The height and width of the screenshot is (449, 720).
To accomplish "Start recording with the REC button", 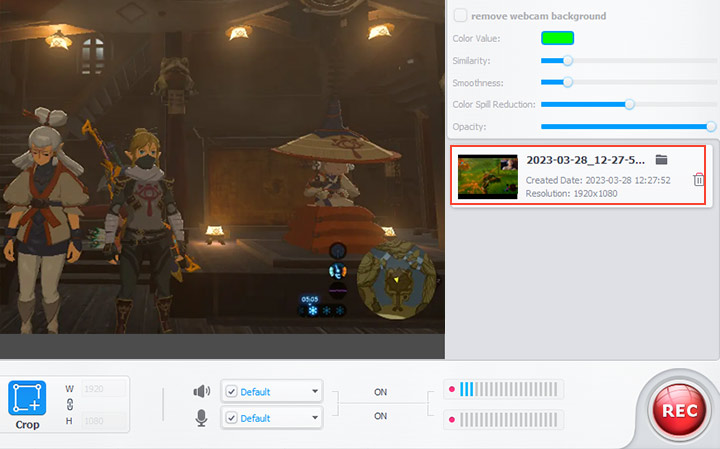I will 679,410.
